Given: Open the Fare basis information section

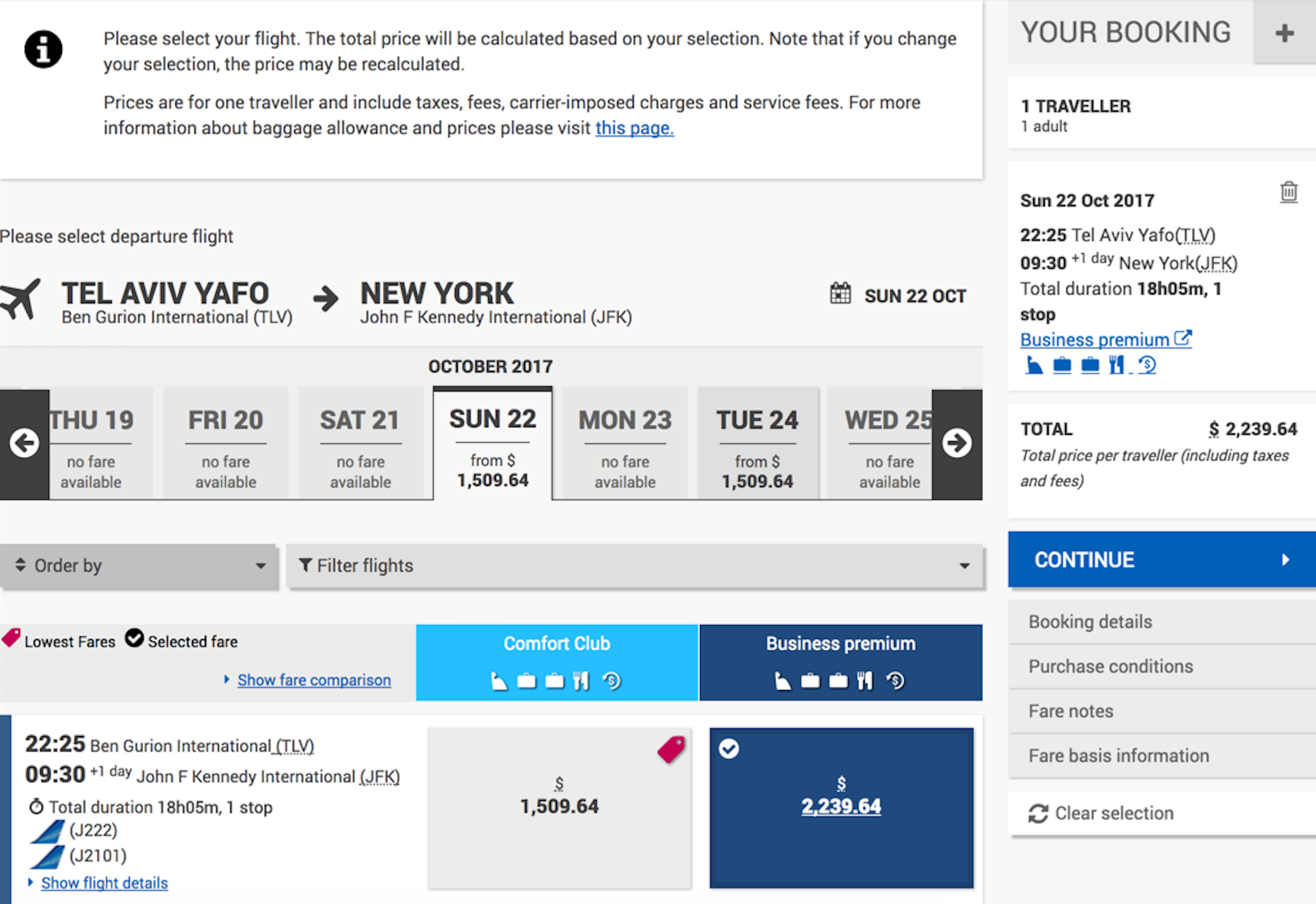Looking at the screenshot, I should point(1118,756).
